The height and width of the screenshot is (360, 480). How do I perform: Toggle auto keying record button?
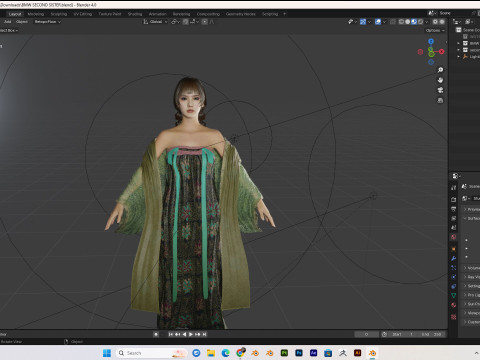point(156,334)
